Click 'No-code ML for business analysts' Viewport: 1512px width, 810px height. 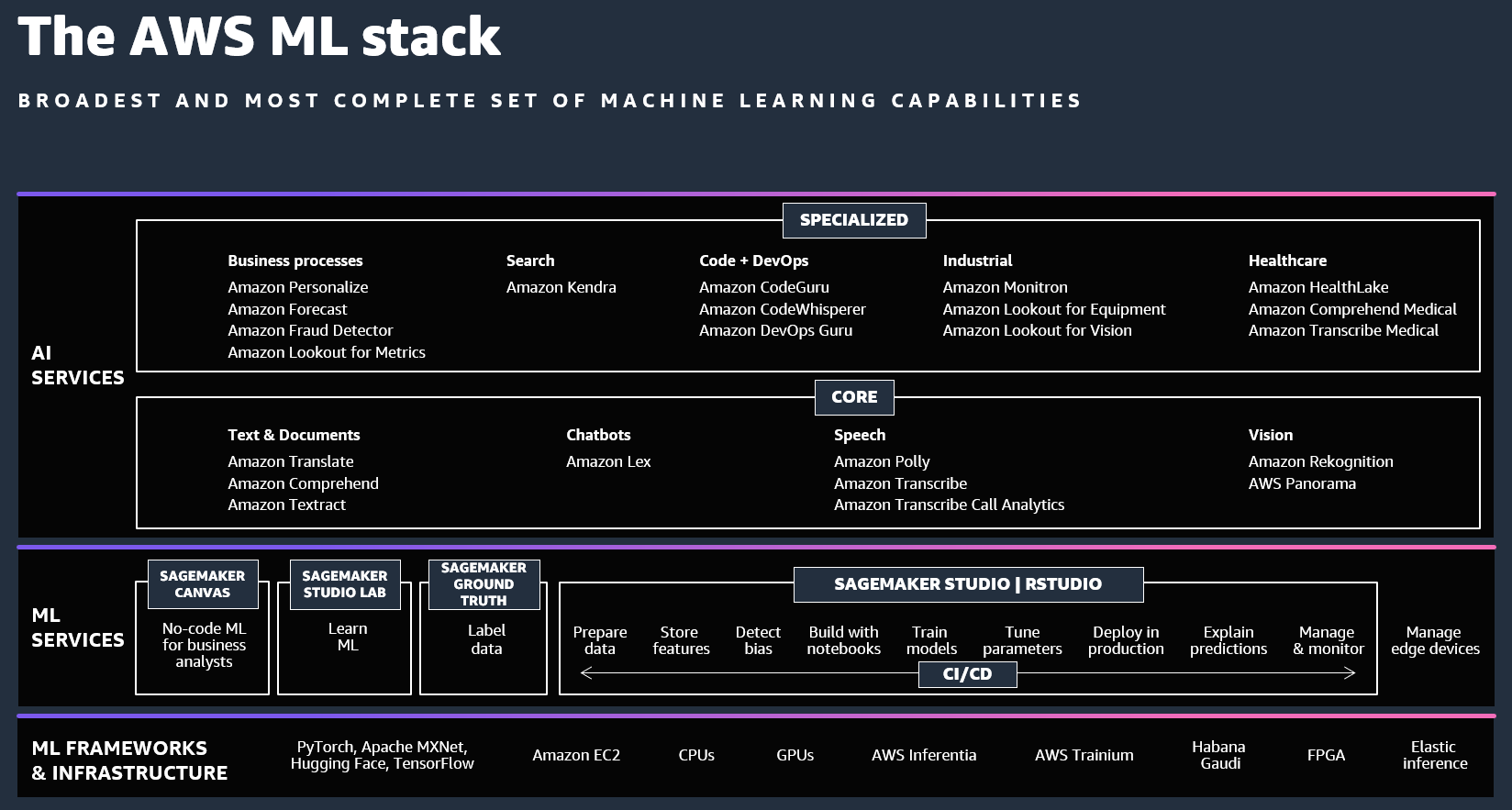coord(204,645)
